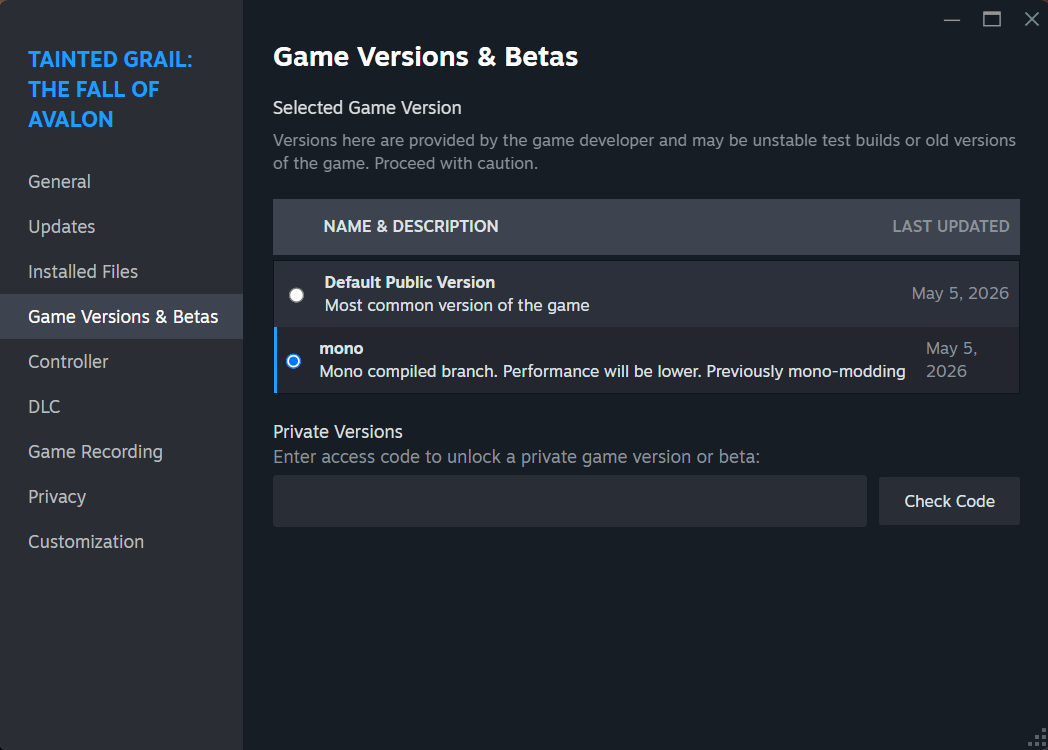
Task: Click the LAST UPDATED column header
Action: [x=950, y=227]
